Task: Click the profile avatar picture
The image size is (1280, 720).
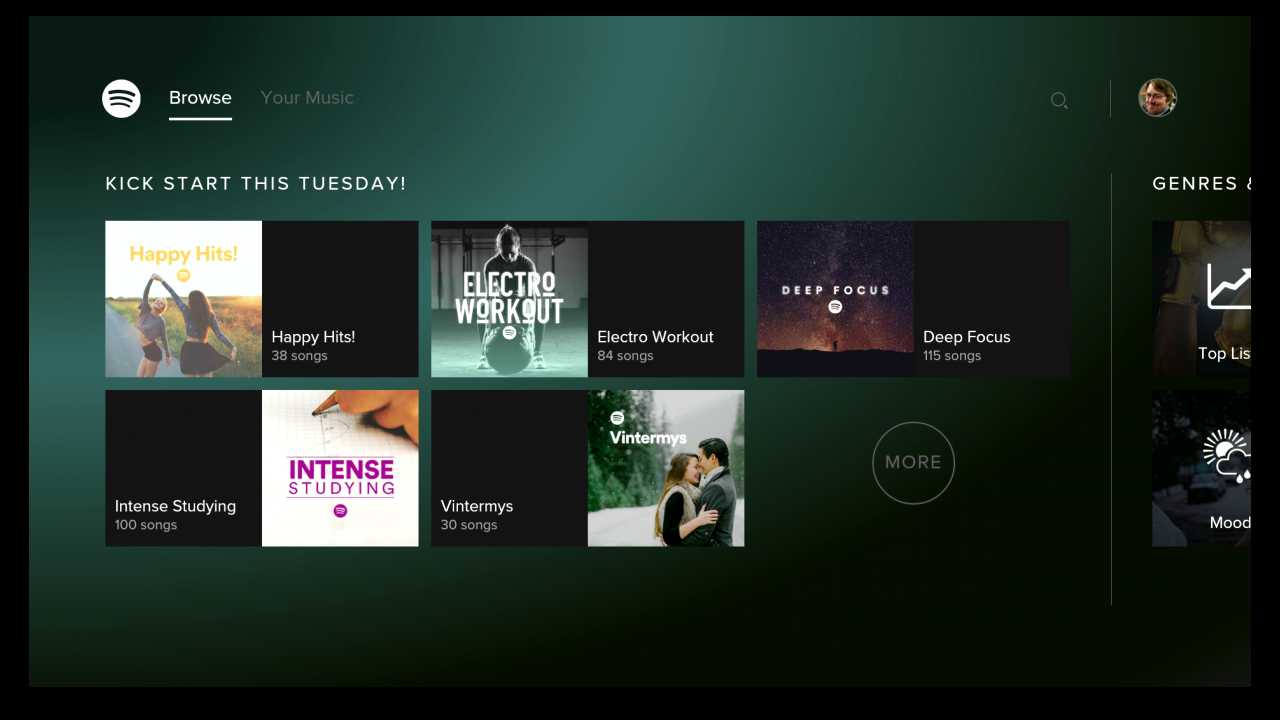Action: coord(1157,98)
